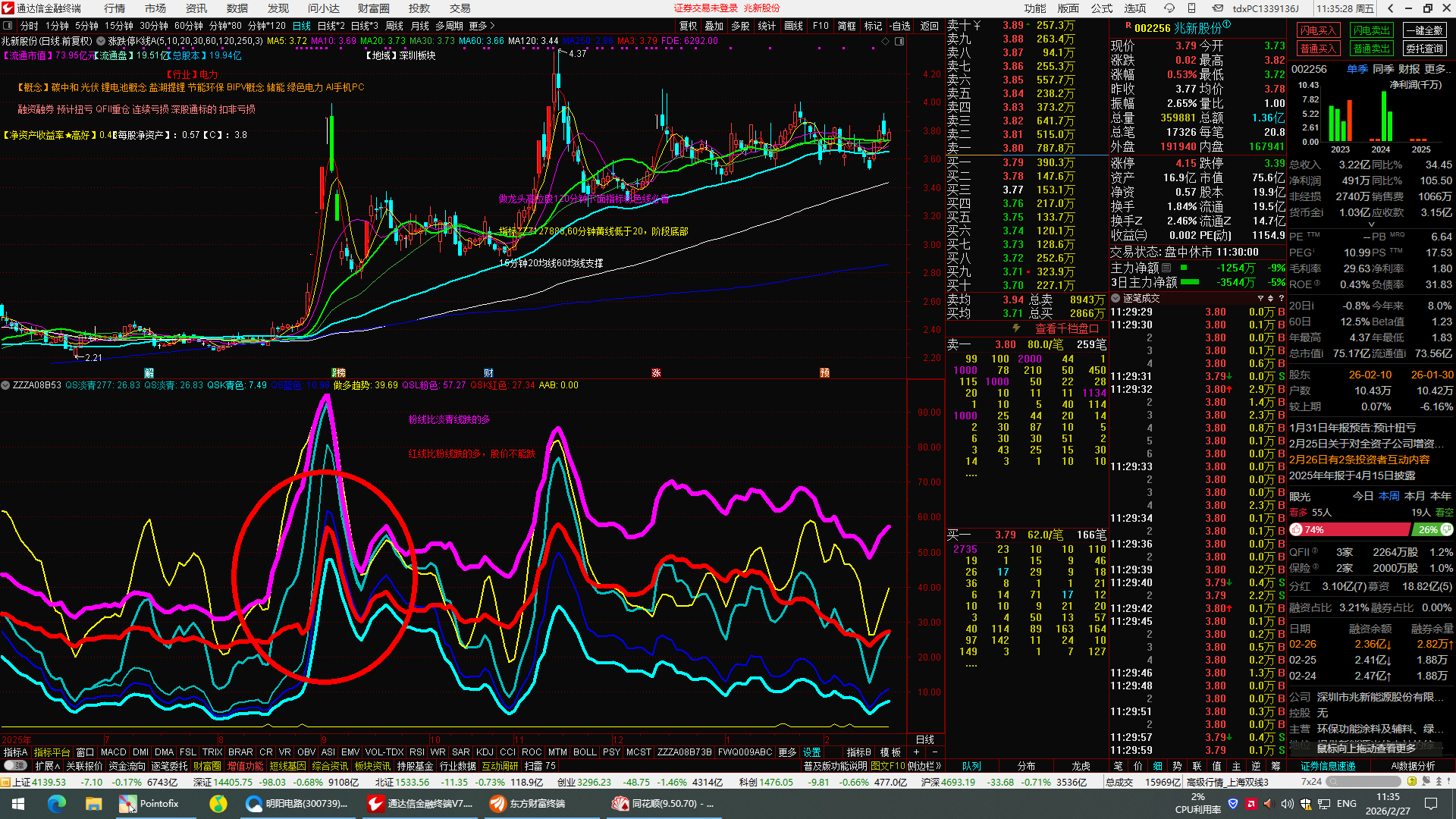Click the mail envelope icon in title bar
Viewport: 1456px width, 819px height.
[1217, 8]
